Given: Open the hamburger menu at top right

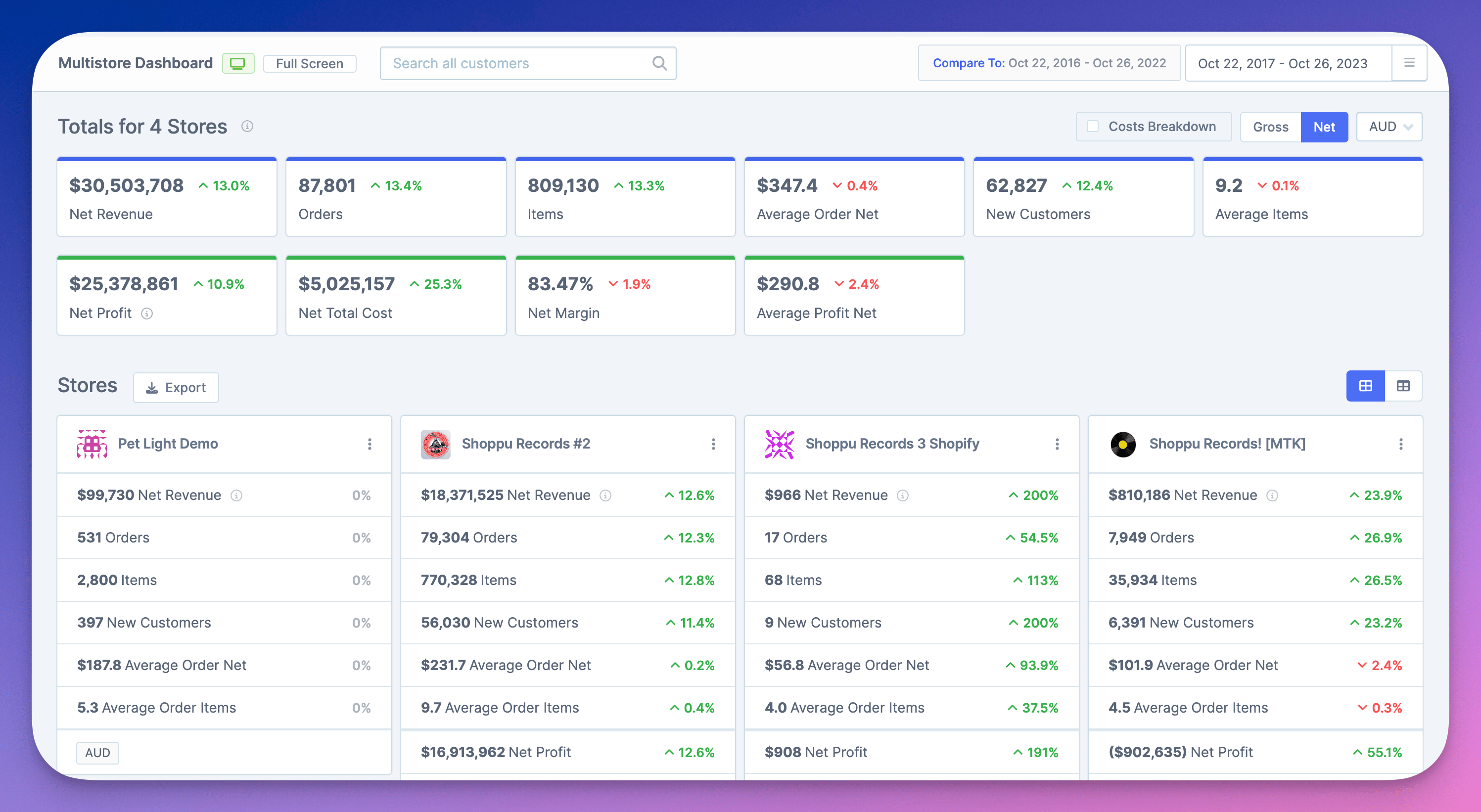Looking at the screenshot, I should click(x=1409, y=63).
